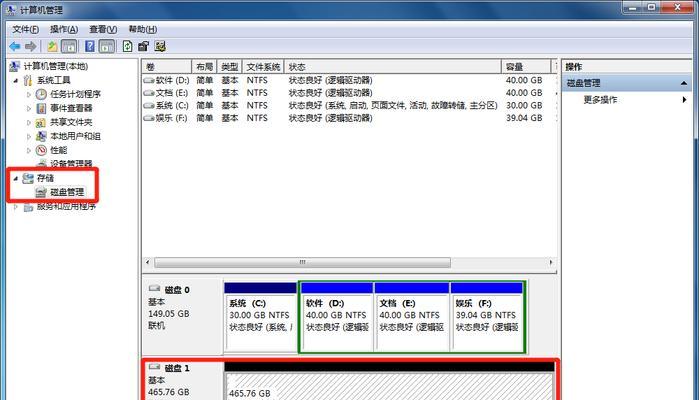Select the 娱乐 (F:) partition block on Disk 0

click(487, 318)
